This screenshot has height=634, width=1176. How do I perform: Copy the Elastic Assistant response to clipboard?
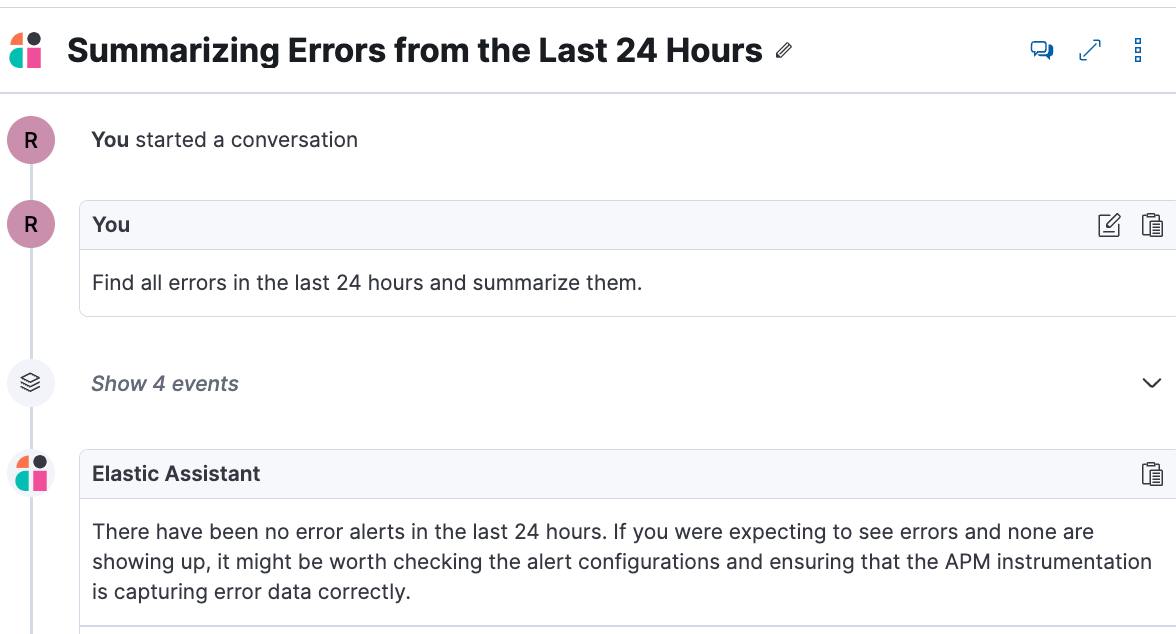(1152, 474)
